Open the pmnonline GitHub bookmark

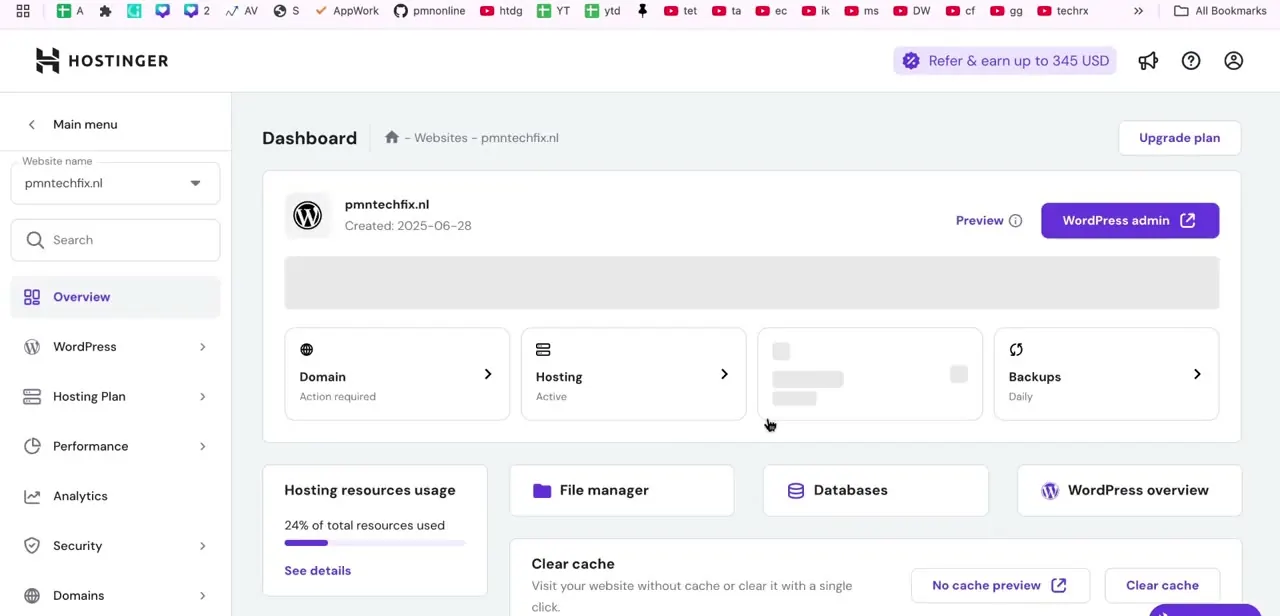[429, 11]
